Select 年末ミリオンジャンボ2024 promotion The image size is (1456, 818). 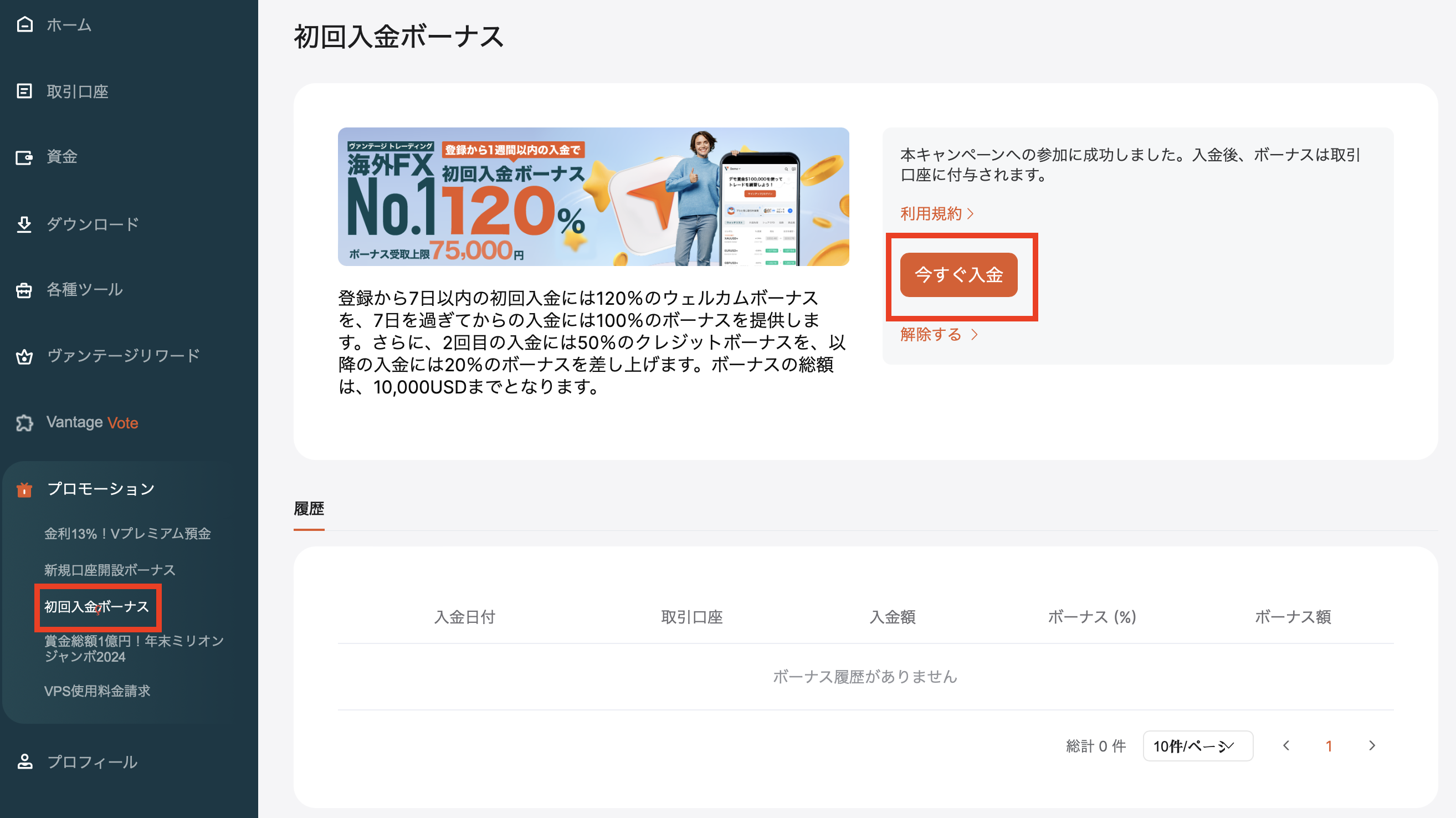click(x=135, y=648)
